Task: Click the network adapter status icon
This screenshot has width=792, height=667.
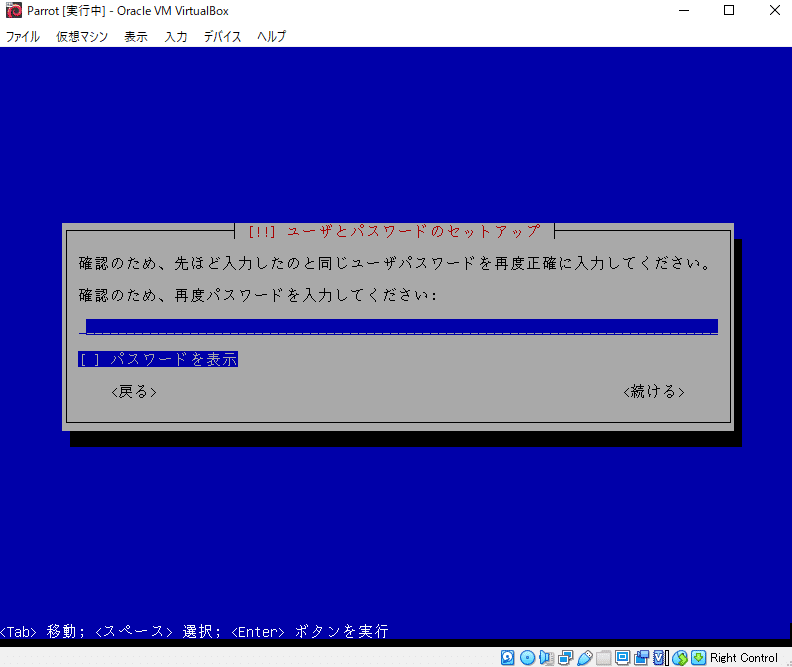Action: tap(565, 657)
